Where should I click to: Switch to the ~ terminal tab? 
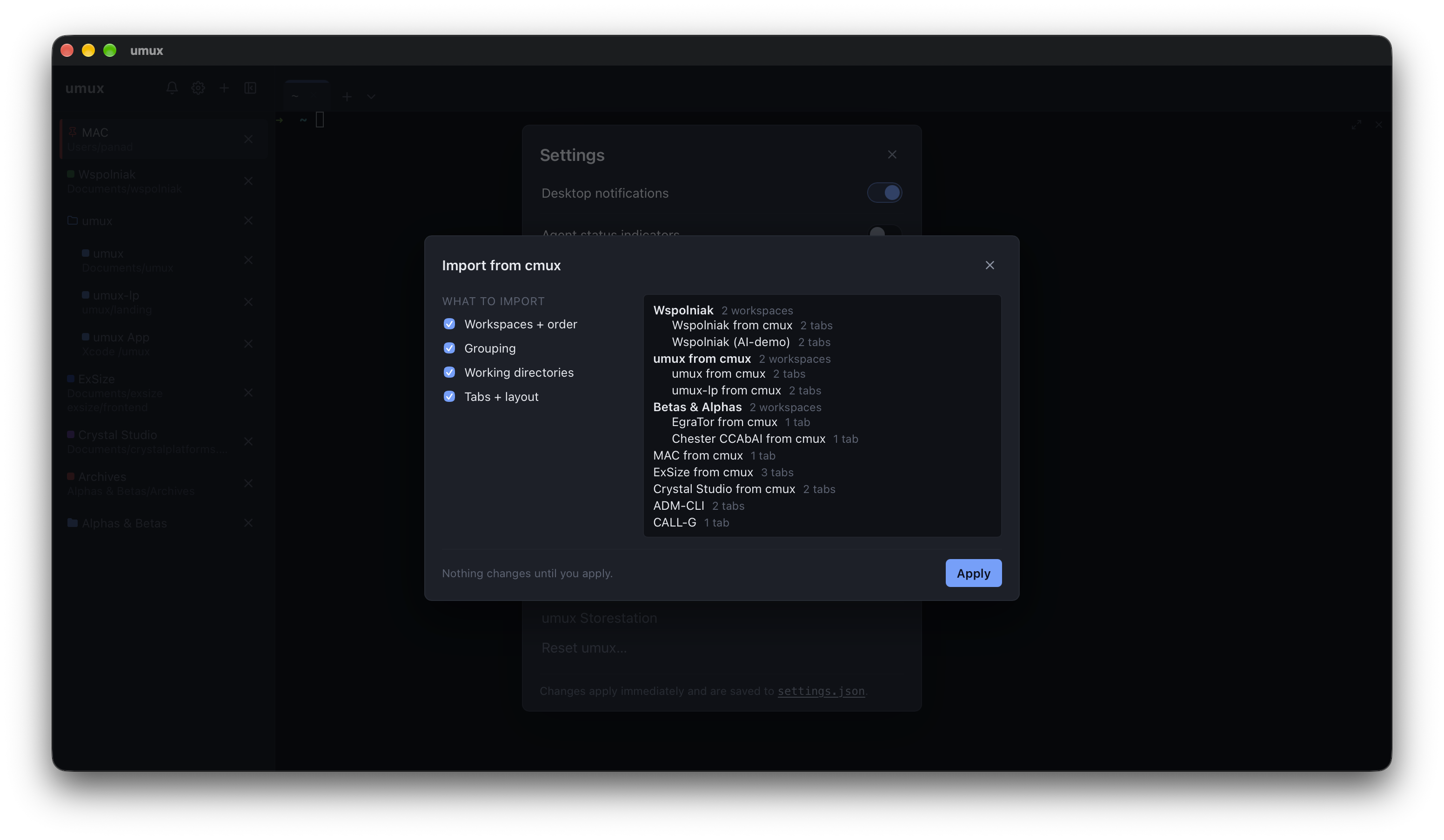(307, 96)
